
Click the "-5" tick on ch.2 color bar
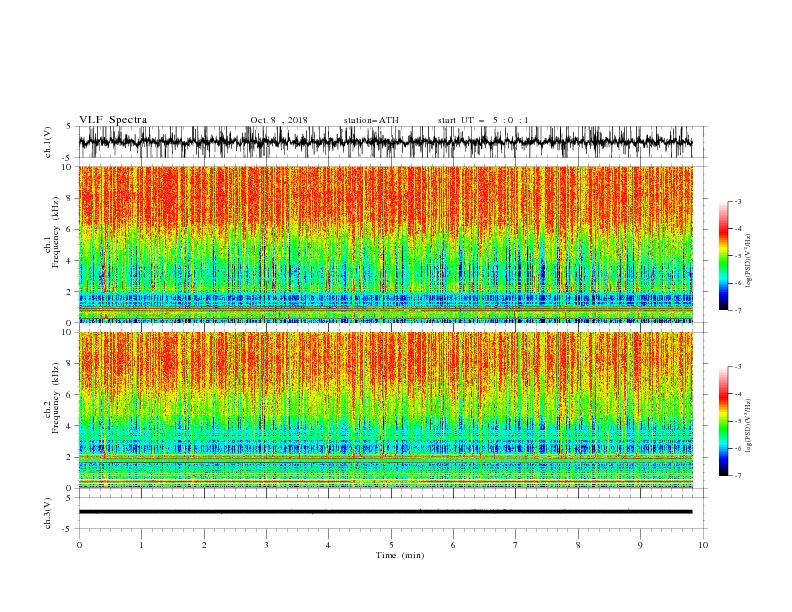point(737,421)
